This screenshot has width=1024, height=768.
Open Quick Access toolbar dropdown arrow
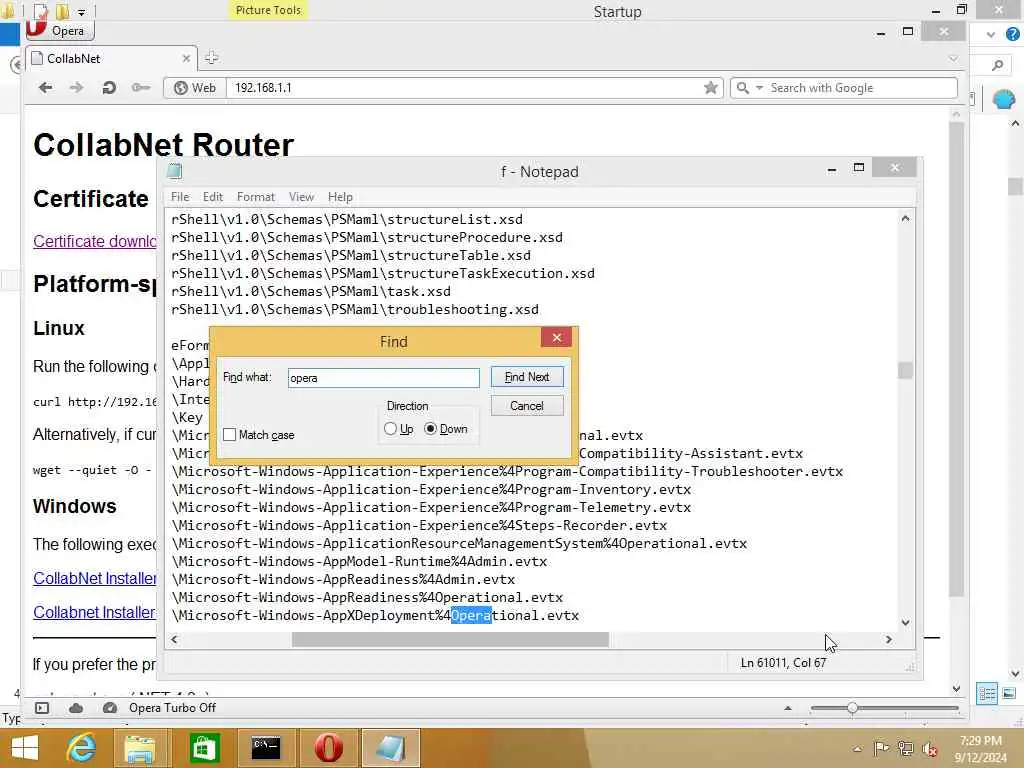click(81, 12)
